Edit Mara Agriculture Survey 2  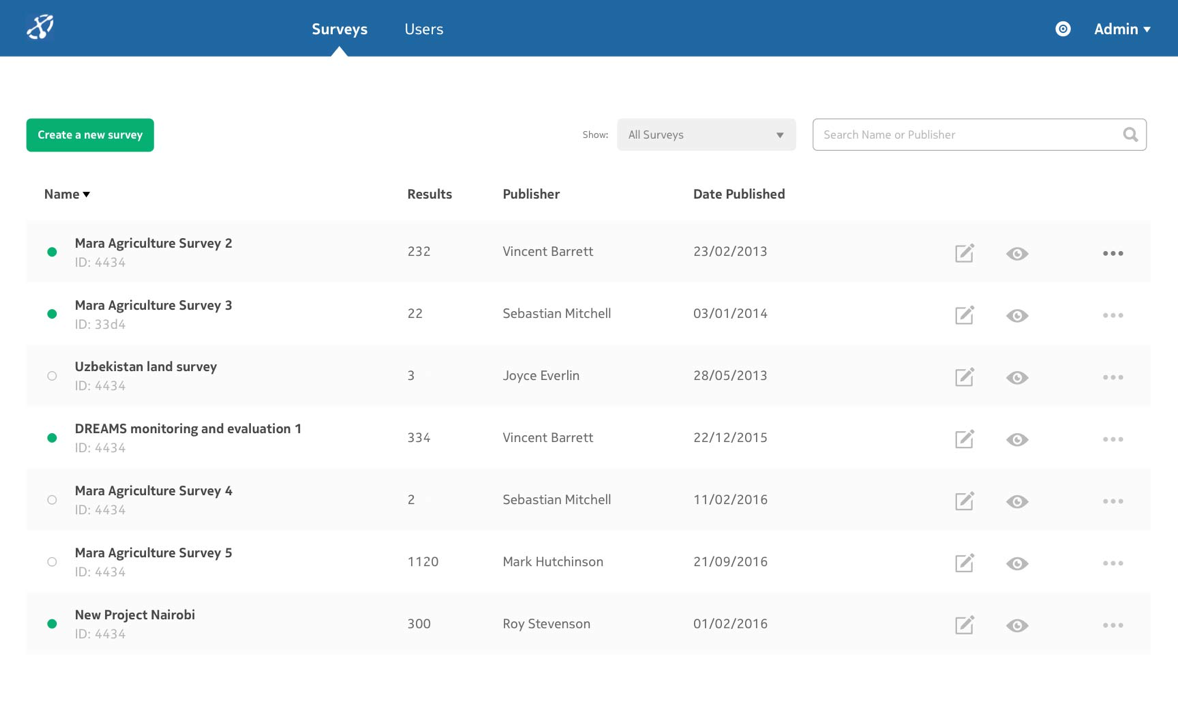click(x=964, y=253)
